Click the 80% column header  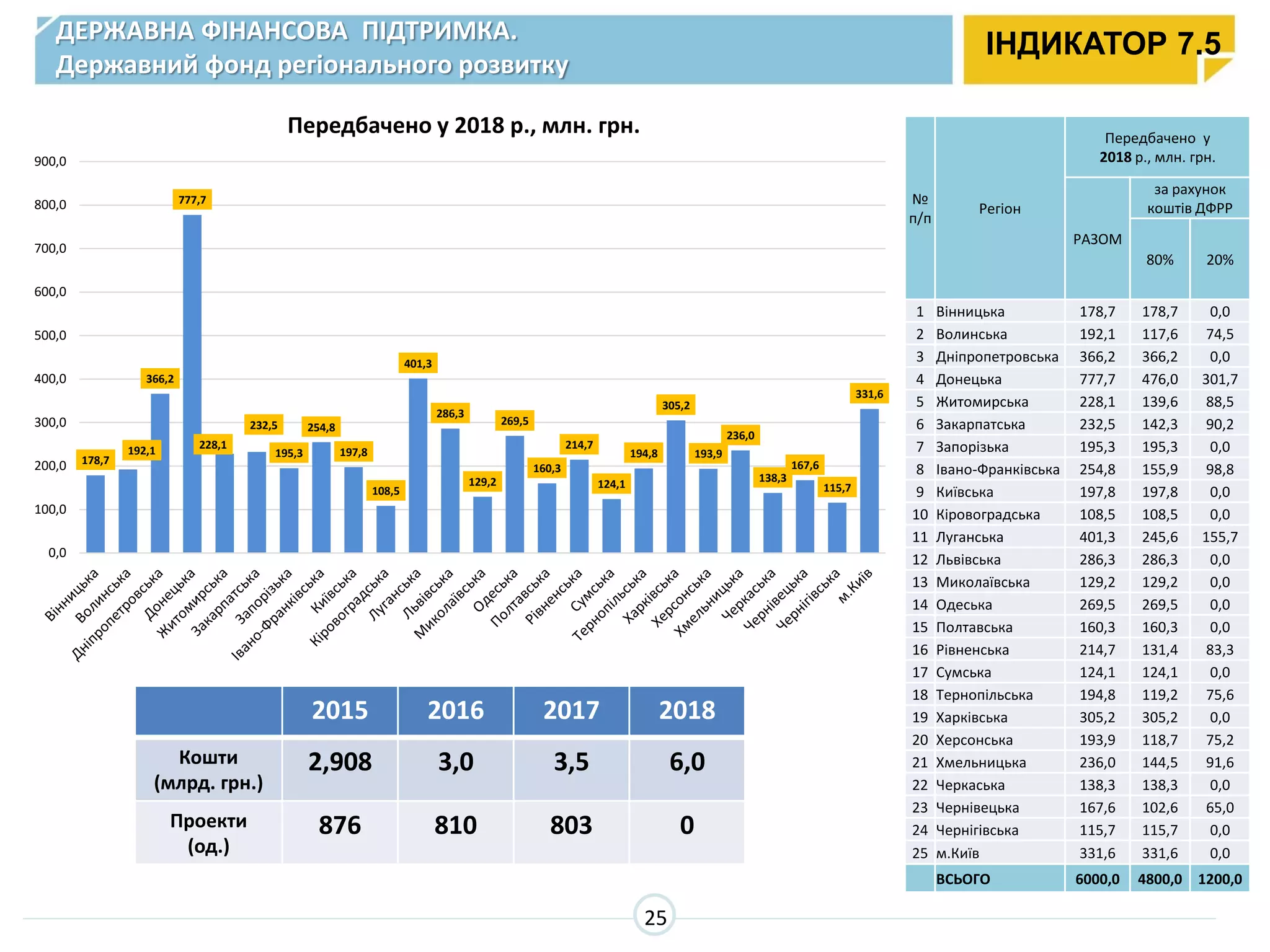tap(1159, 260)
